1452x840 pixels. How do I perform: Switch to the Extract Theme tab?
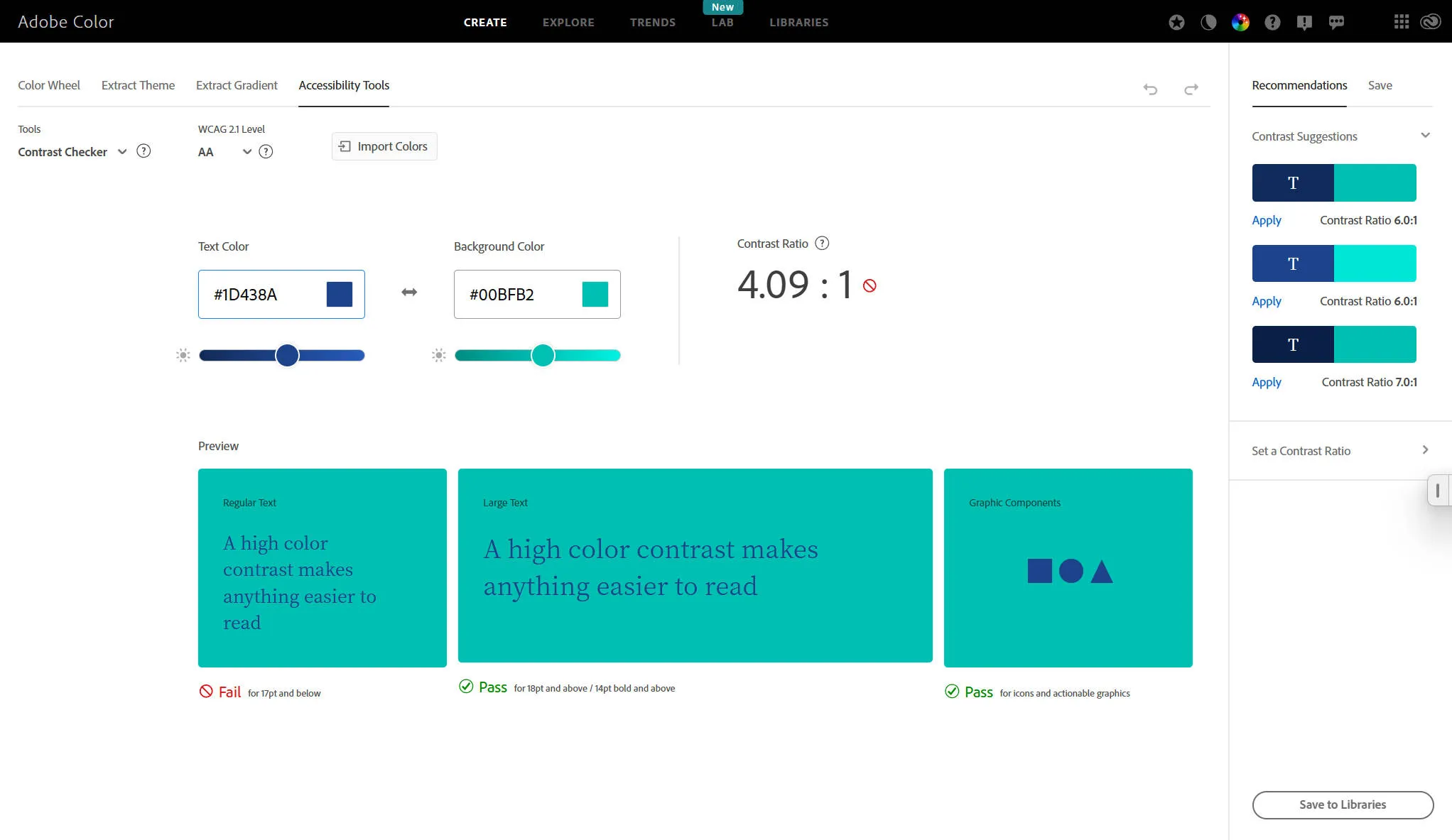[x=138, y=85]
